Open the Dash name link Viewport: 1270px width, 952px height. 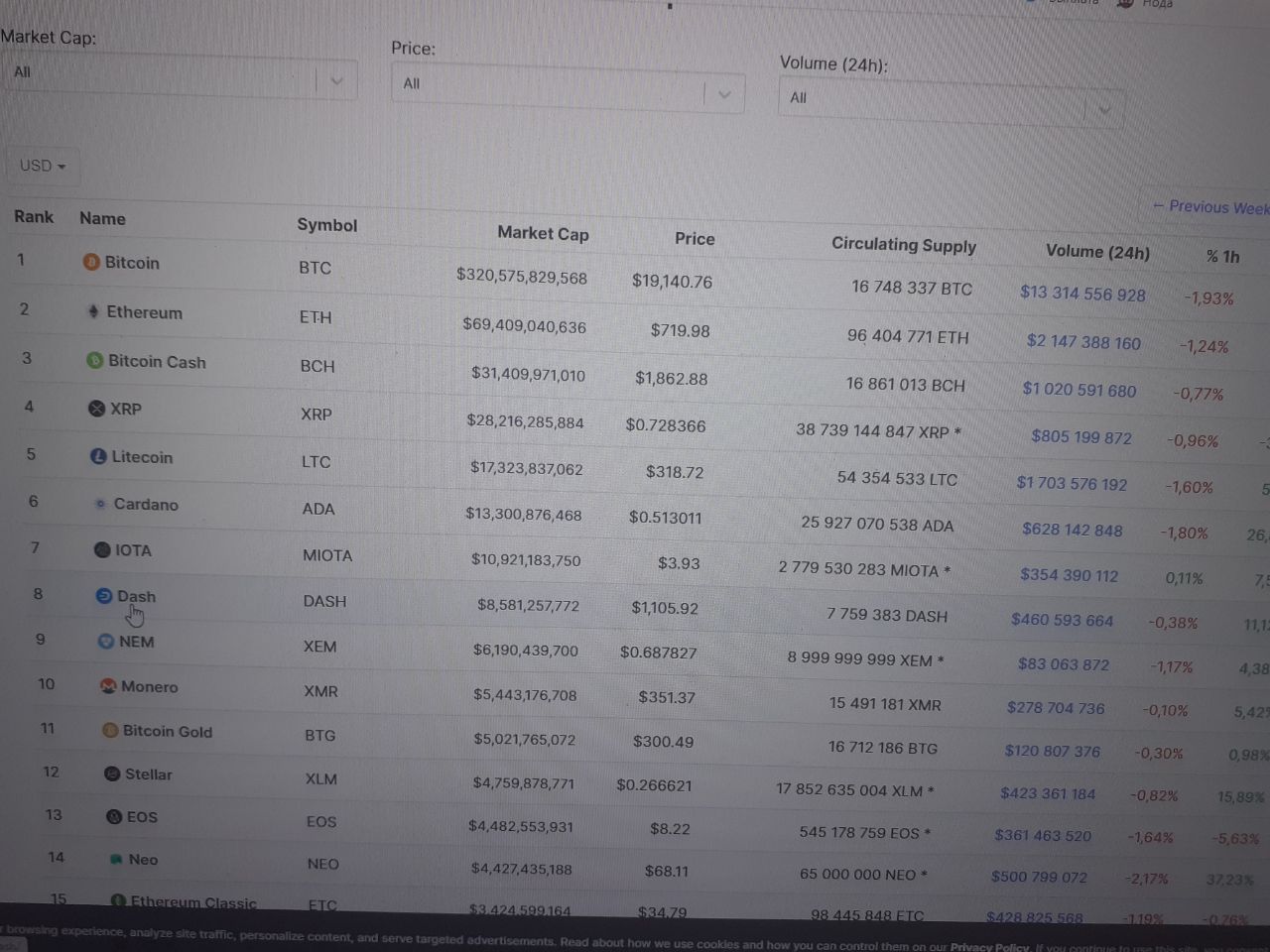tap(136, 596)
